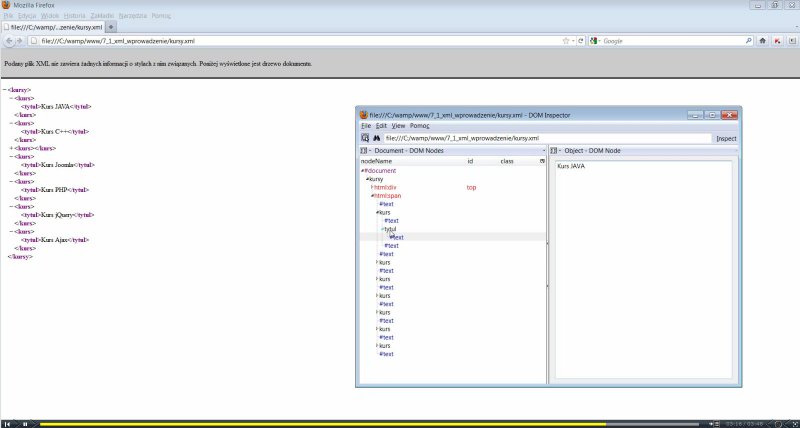Select the html:div node with id top

pos(385,187)
